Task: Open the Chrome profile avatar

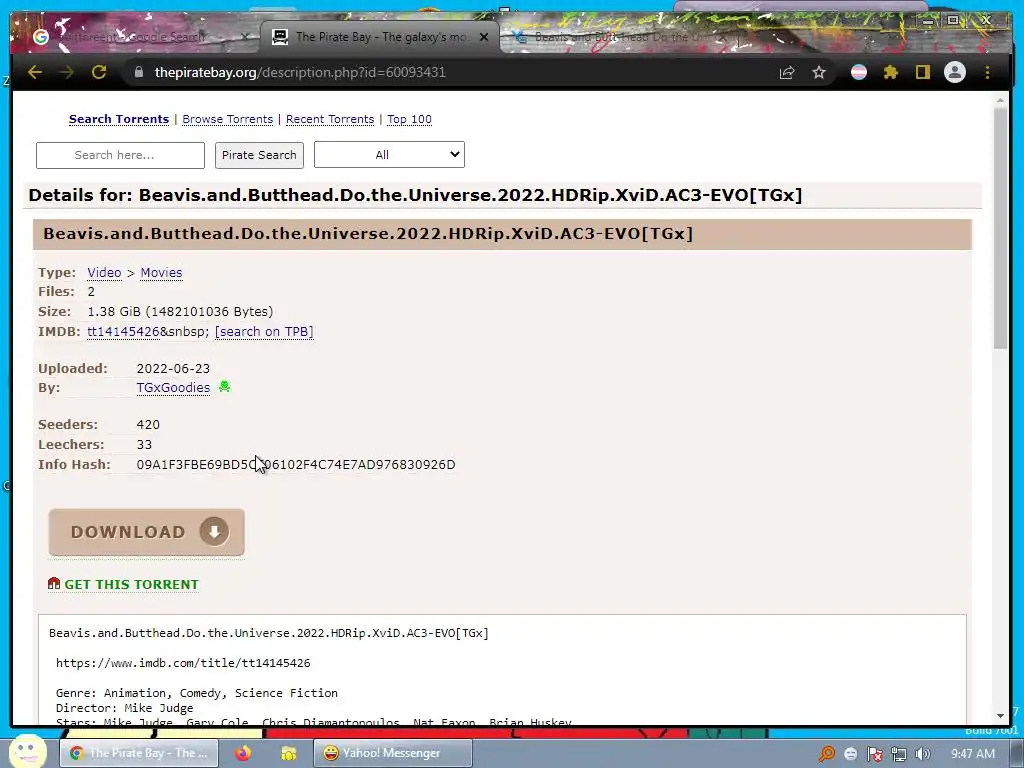Action: (x=955, y=72)
